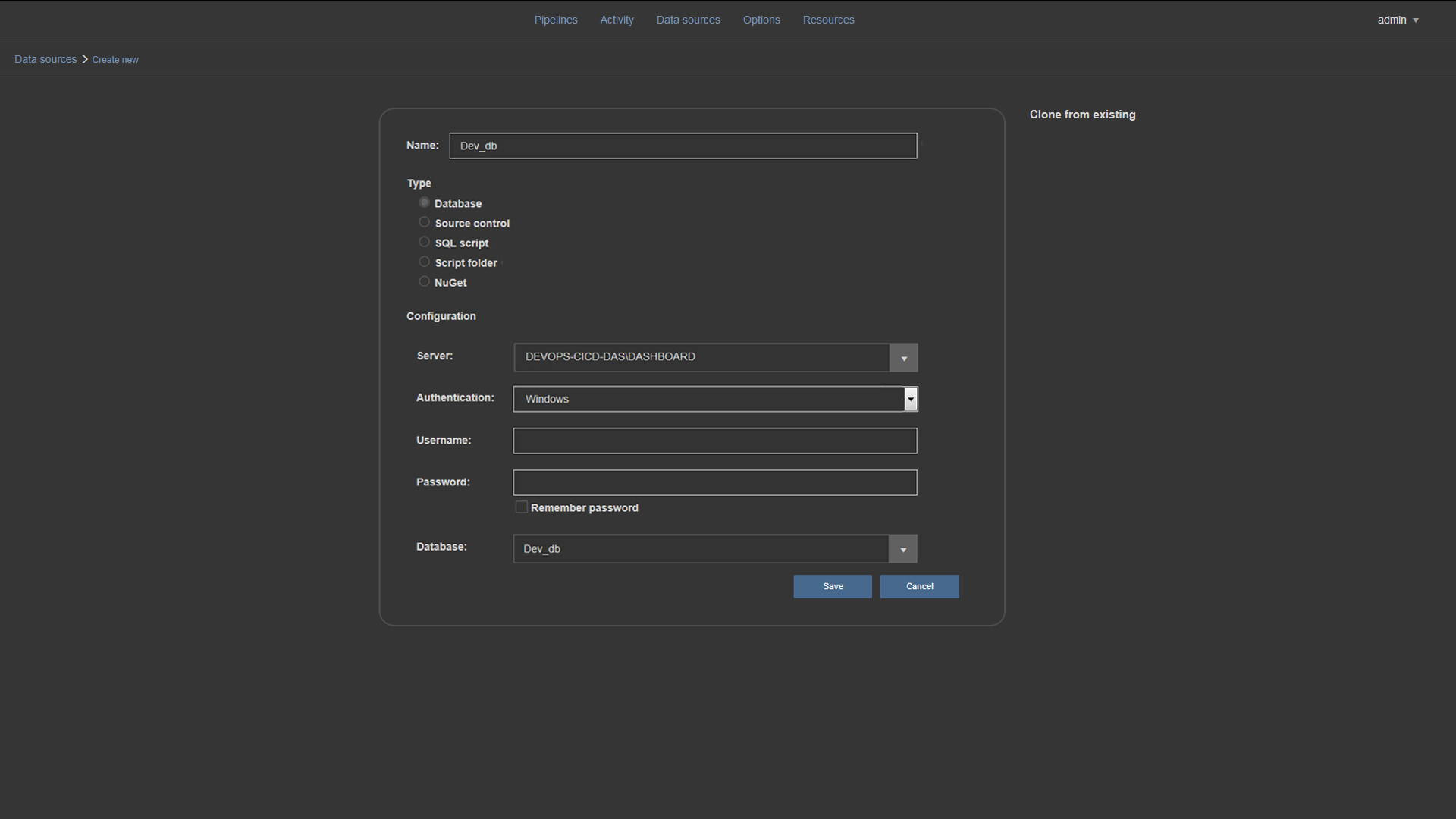Expand the admin user dropdown

click(1398, 20)
